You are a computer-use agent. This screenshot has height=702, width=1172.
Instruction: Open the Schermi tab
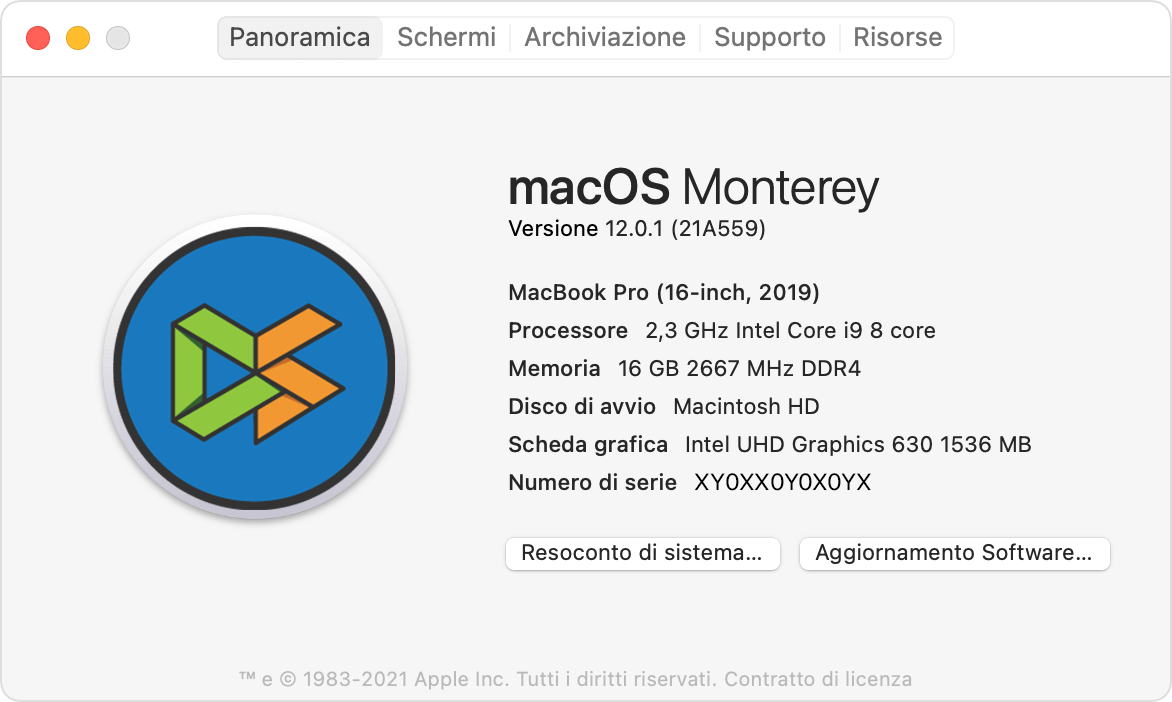tap(446, 38)
